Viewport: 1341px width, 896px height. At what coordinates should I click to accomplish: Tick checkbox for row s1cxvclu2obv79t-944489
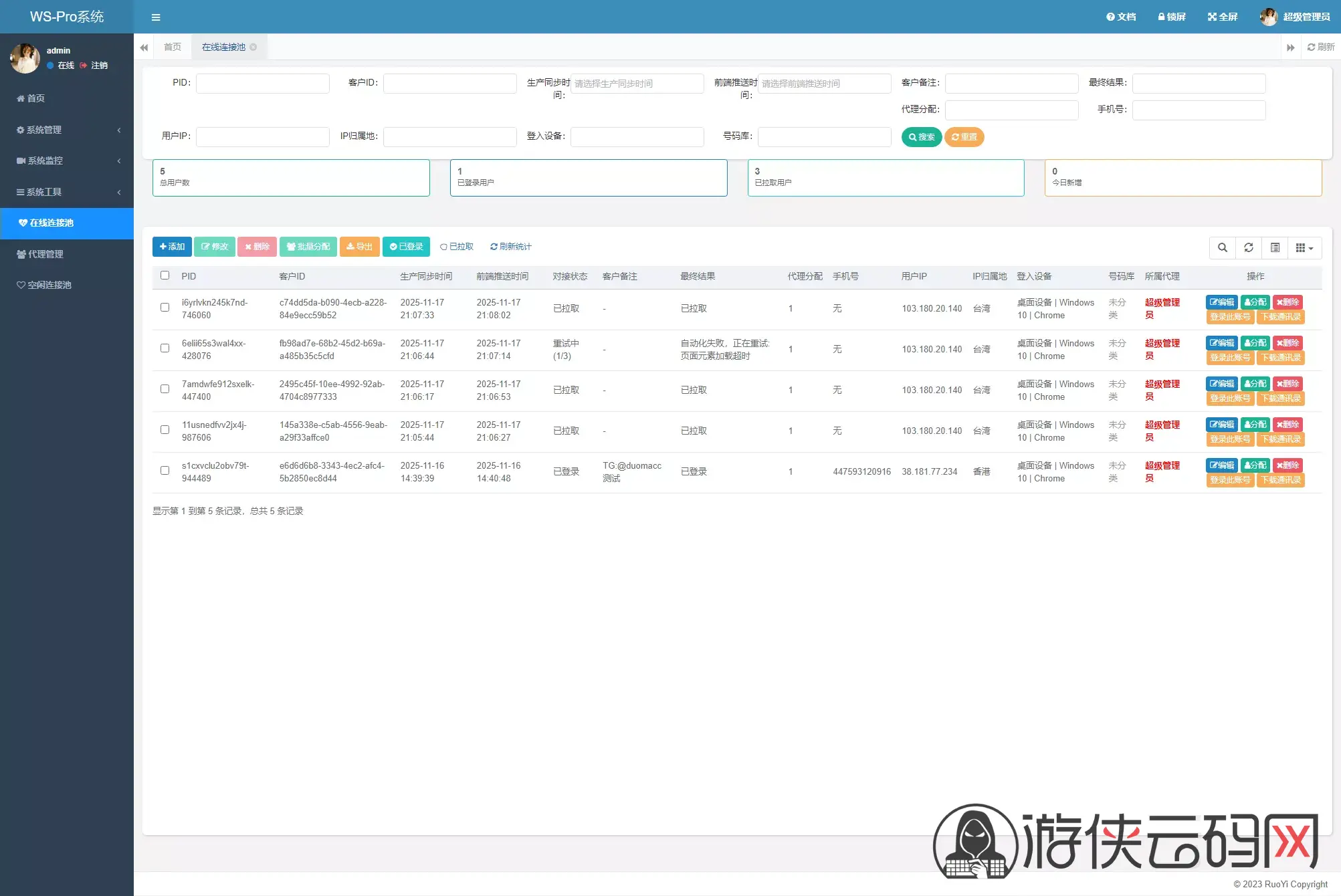point(165,471)
